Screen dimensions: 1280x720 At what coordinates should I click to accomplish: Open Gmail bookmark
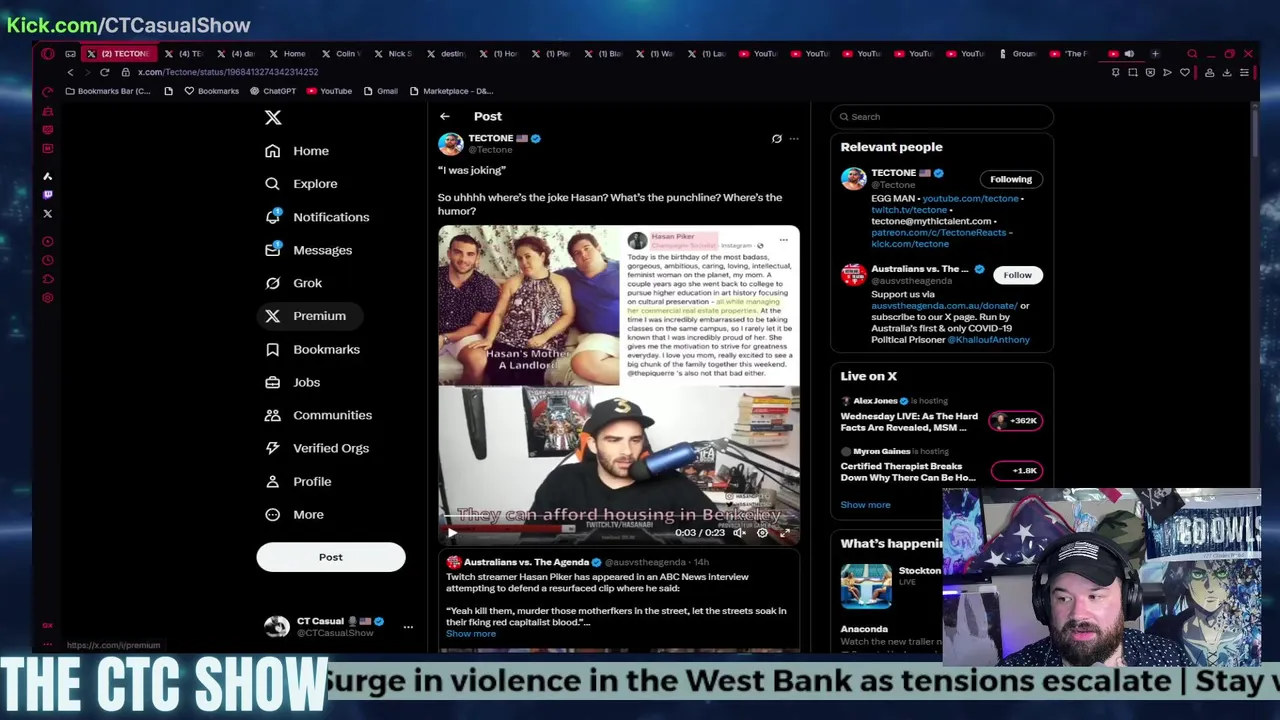[379, 91]
